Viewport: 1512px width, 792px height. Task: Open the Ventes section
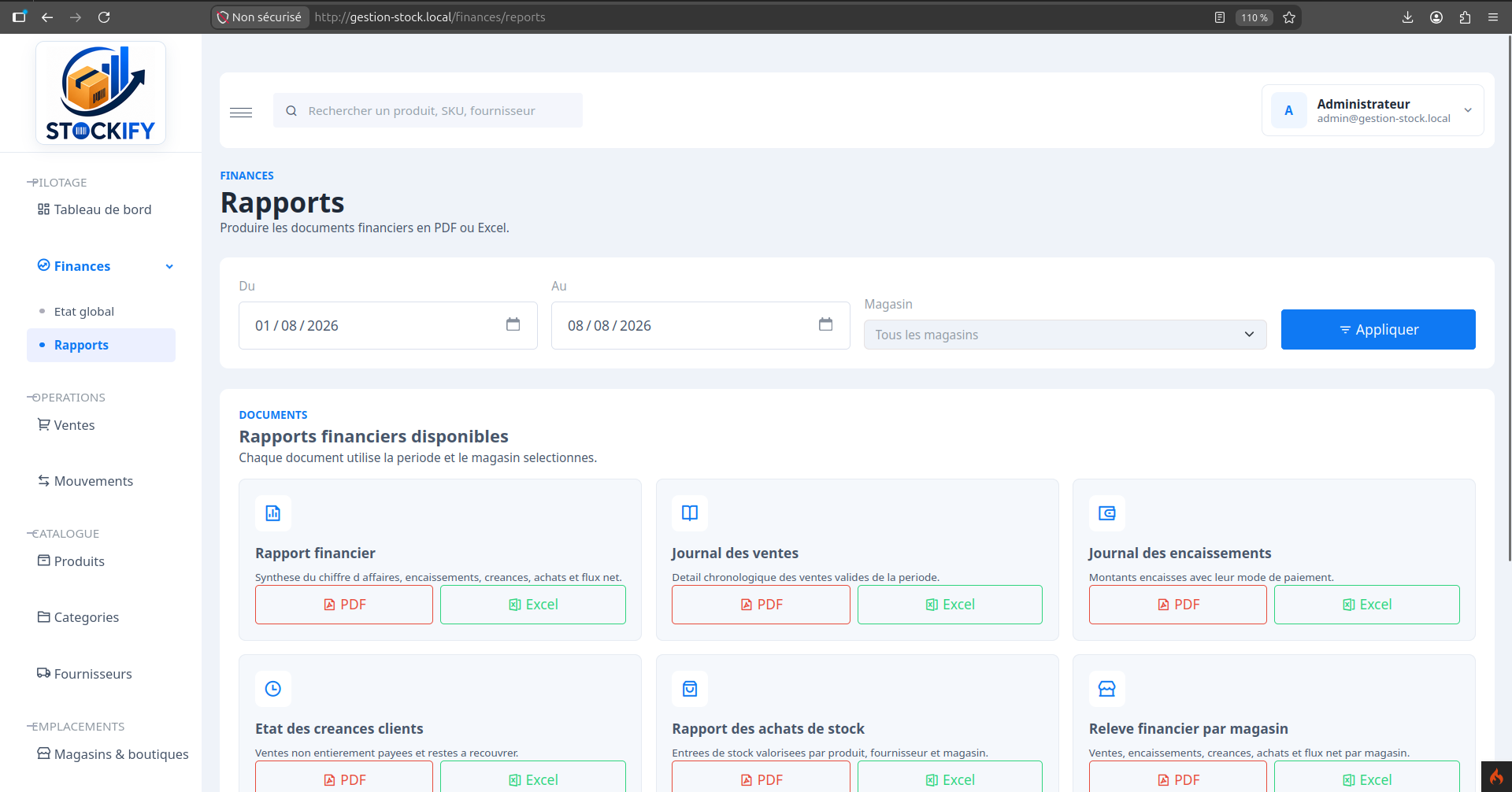[66, 425]
